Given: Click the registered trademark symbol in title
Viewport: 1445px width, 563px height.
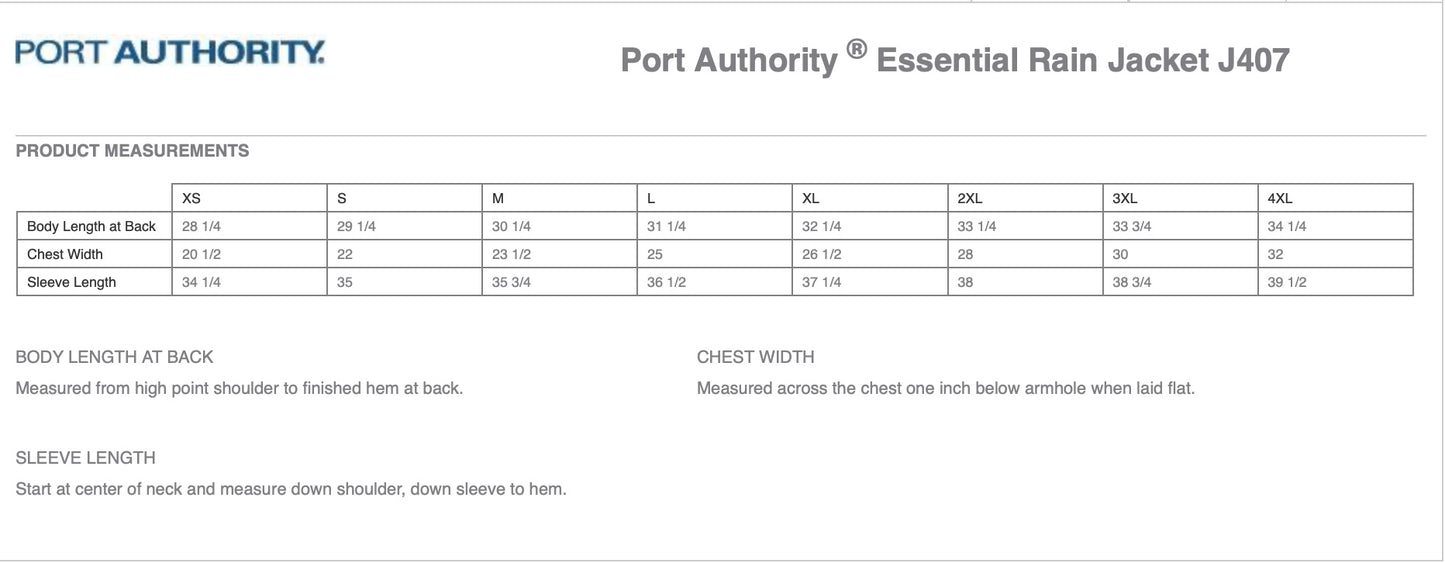Looking at the screenshot, I should point(856,51).
